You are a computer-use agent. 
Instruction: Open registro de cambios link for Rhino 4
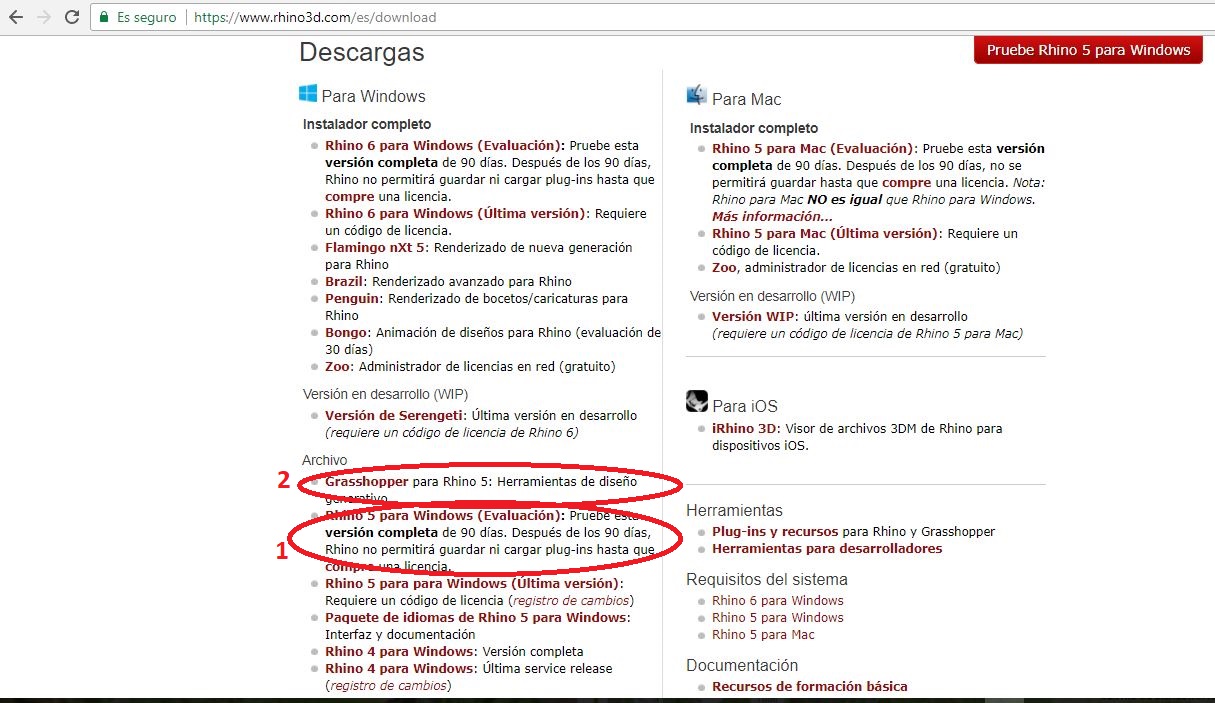(x=388, y=685)
